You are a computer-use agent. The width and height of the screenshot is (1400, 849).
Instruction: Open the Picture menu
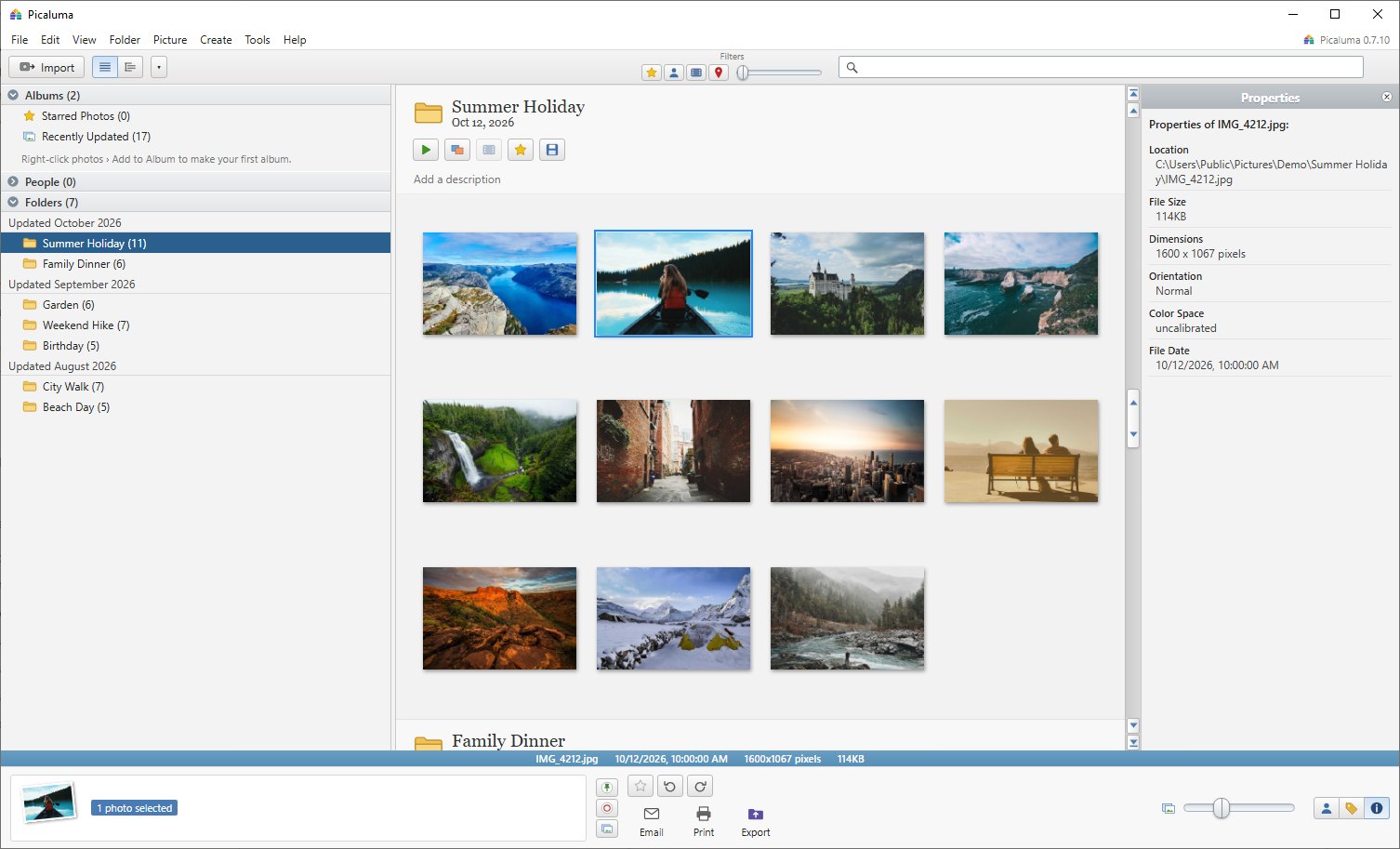tap(170, 40)
